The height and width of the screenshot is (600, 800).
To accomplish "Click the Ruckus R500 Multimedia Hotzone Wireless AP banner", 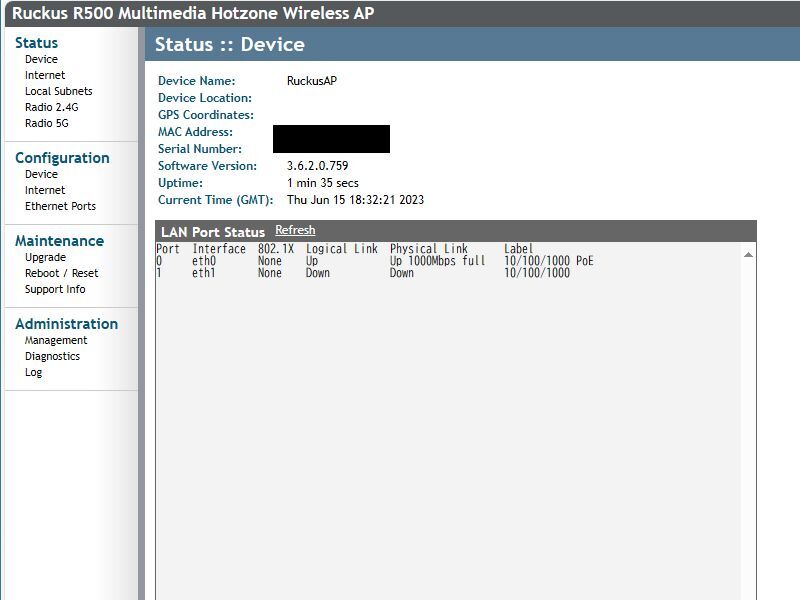I will [193, 13].
